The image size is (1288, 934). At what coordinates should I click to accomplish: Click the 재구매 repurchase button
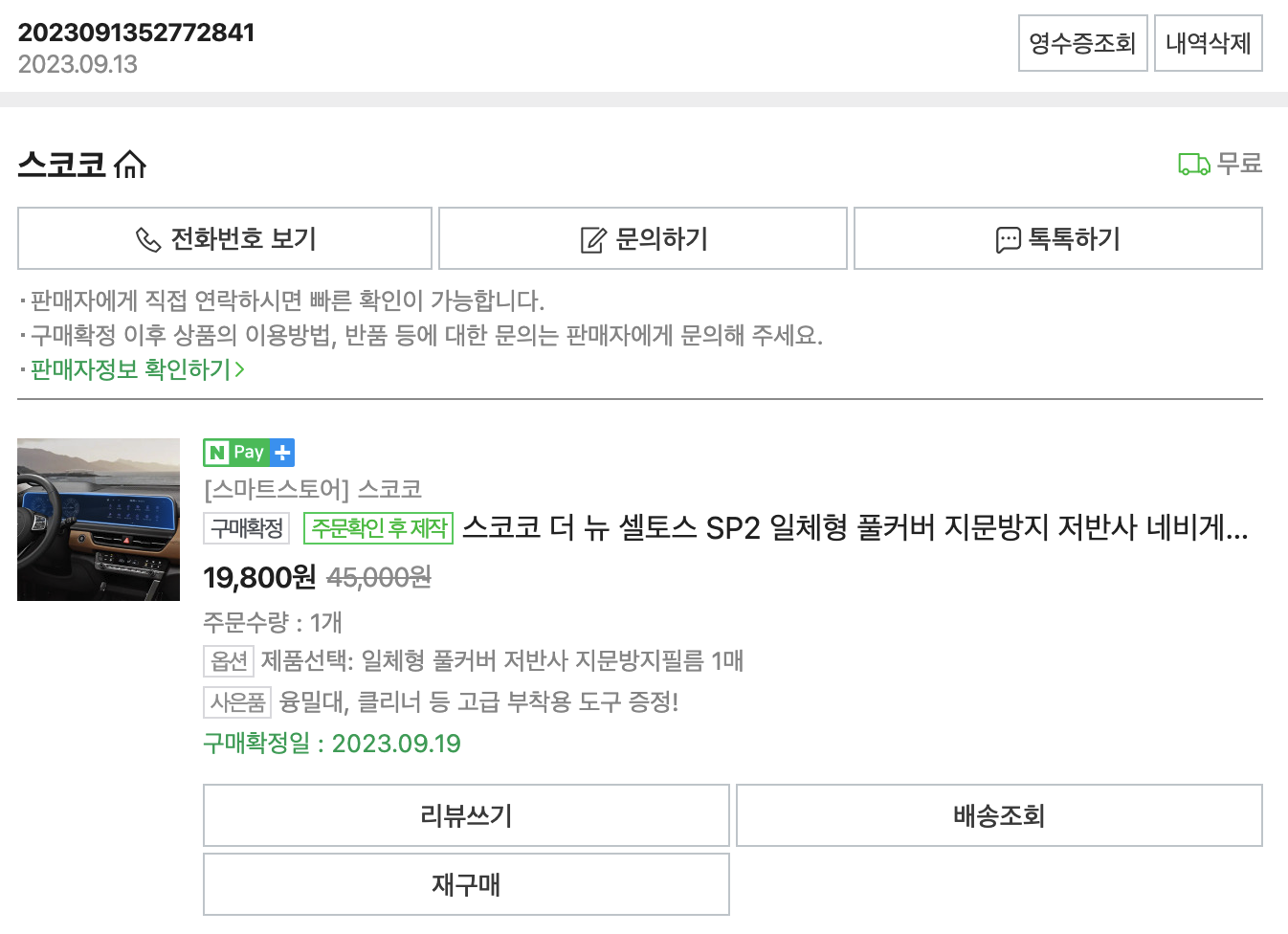[466, 883]
